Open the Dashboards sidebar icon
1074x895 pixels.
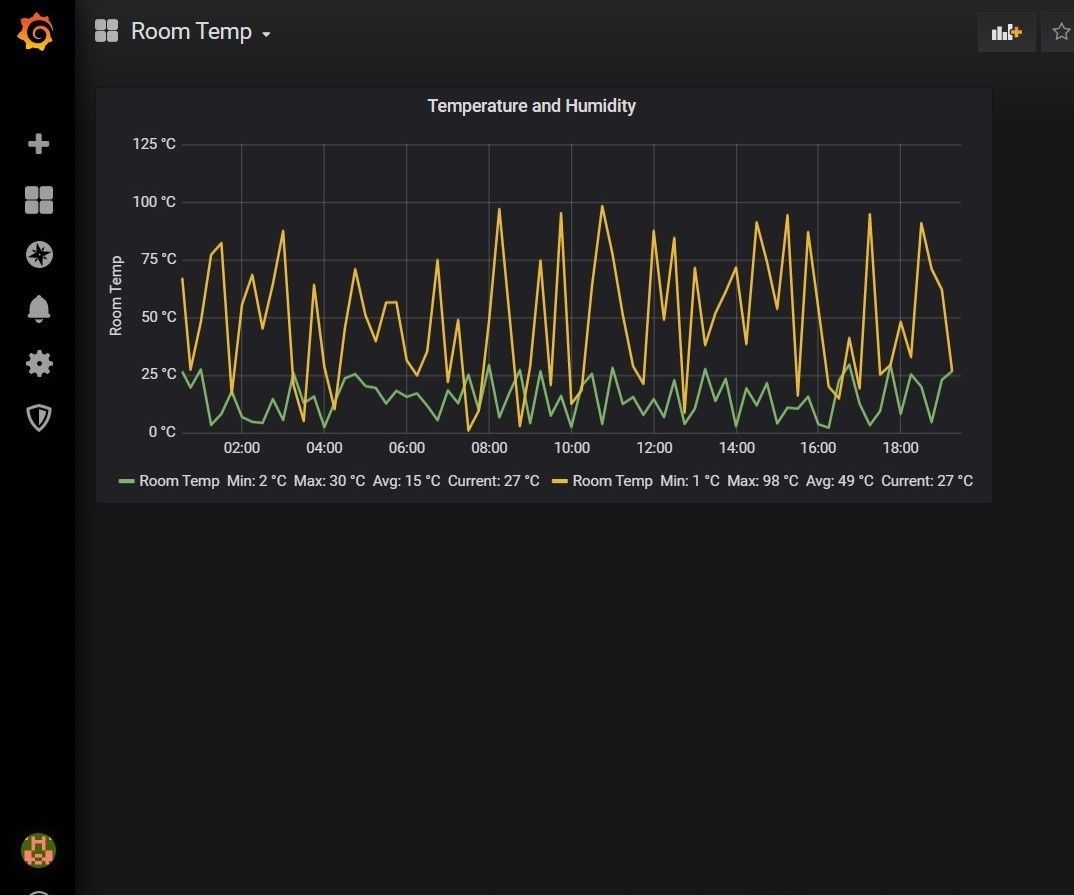coord(38,200)
